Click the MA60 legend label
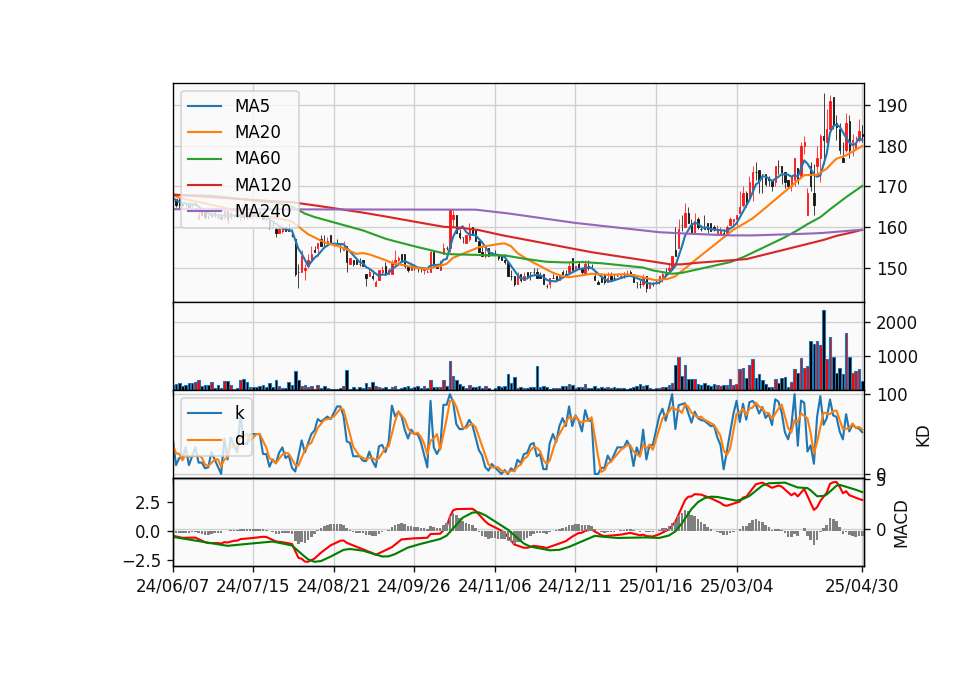This screenshot has width=960, height=690. click(257, 159)
